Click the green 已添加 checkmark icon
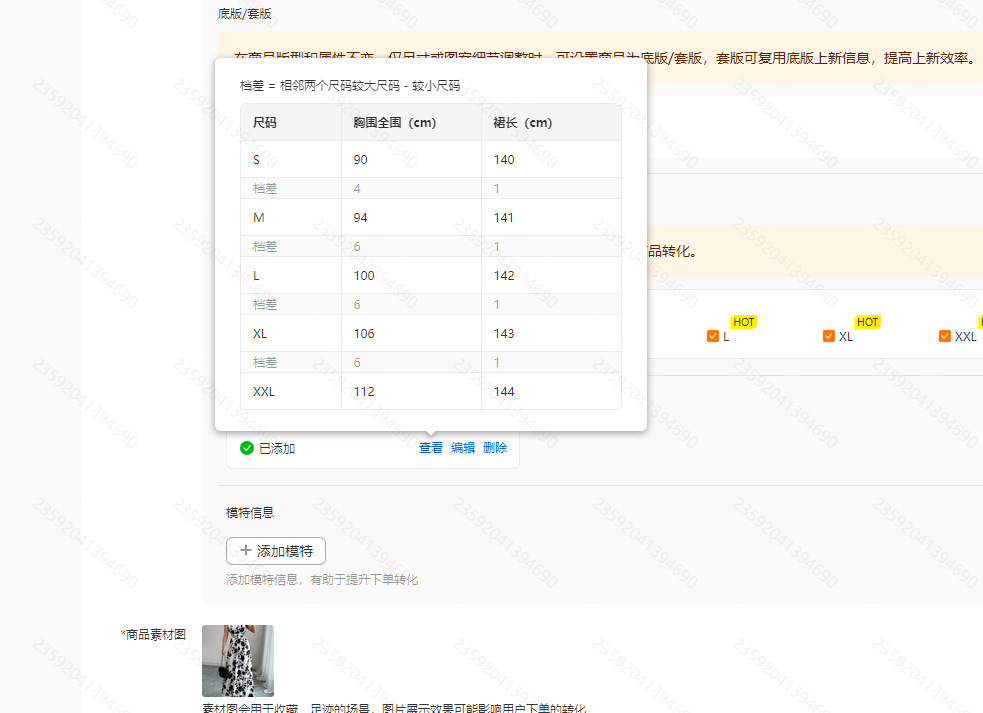 (247, 448)
